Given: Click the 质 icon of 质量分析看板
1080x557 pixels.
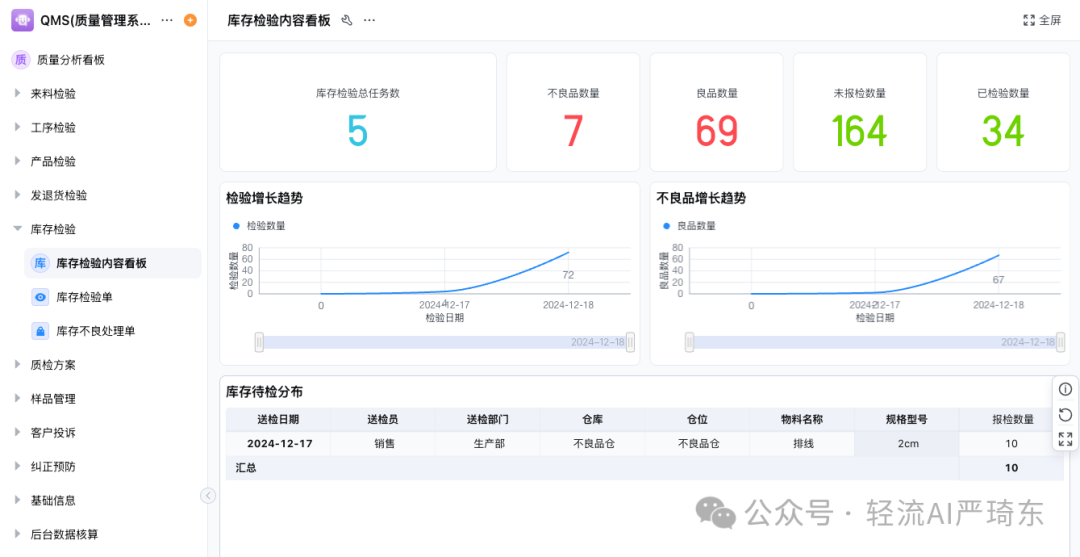Looking at the screenshot, I should (x=21, y=60).
